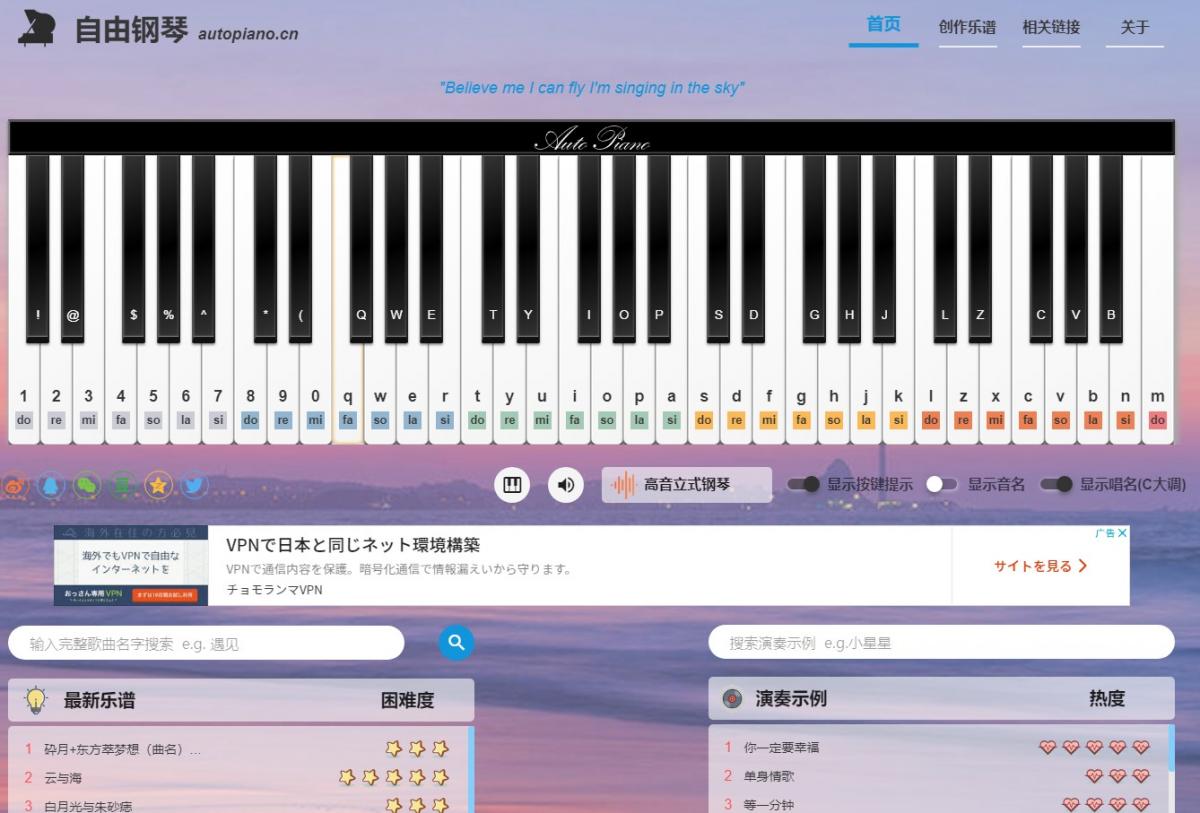Toggle 显示唱名(C大调) switch

(x=1056, y=485)
